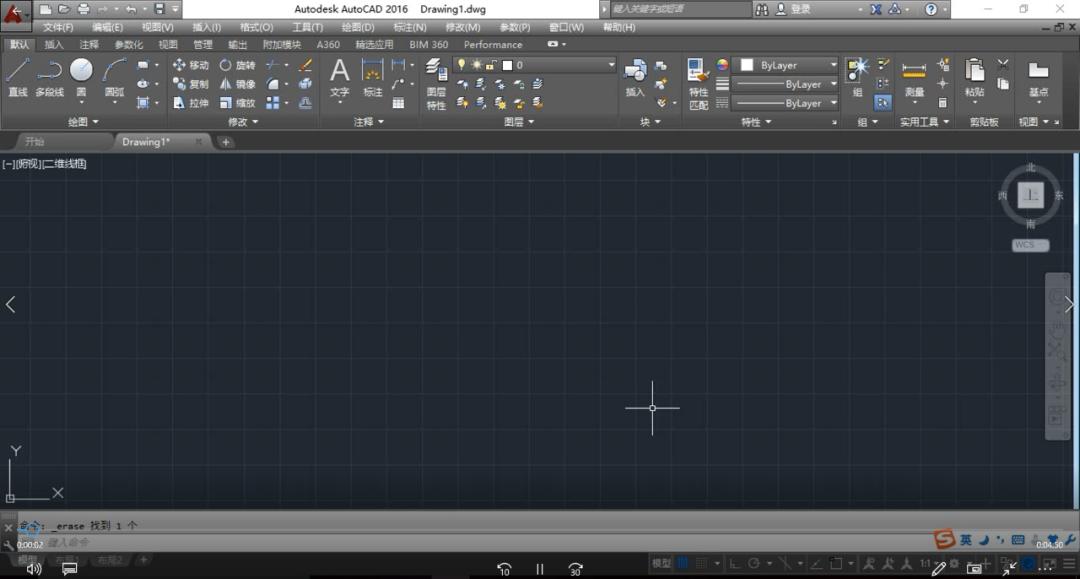
Task: Switch to the 注释 ribbon tab
Action: tap(89, 44)
